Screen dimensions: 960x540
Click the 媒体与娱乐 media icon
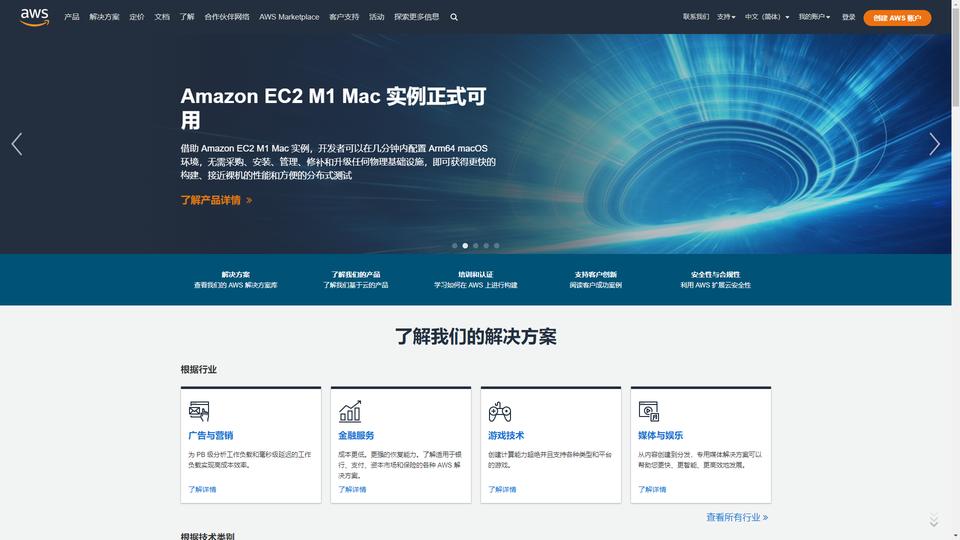click(x=648, y=411)
